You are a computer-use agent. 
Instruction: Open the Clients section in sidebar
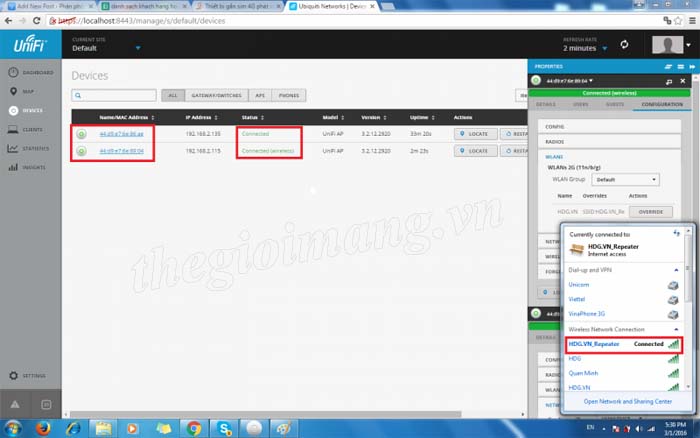(26, 129)
